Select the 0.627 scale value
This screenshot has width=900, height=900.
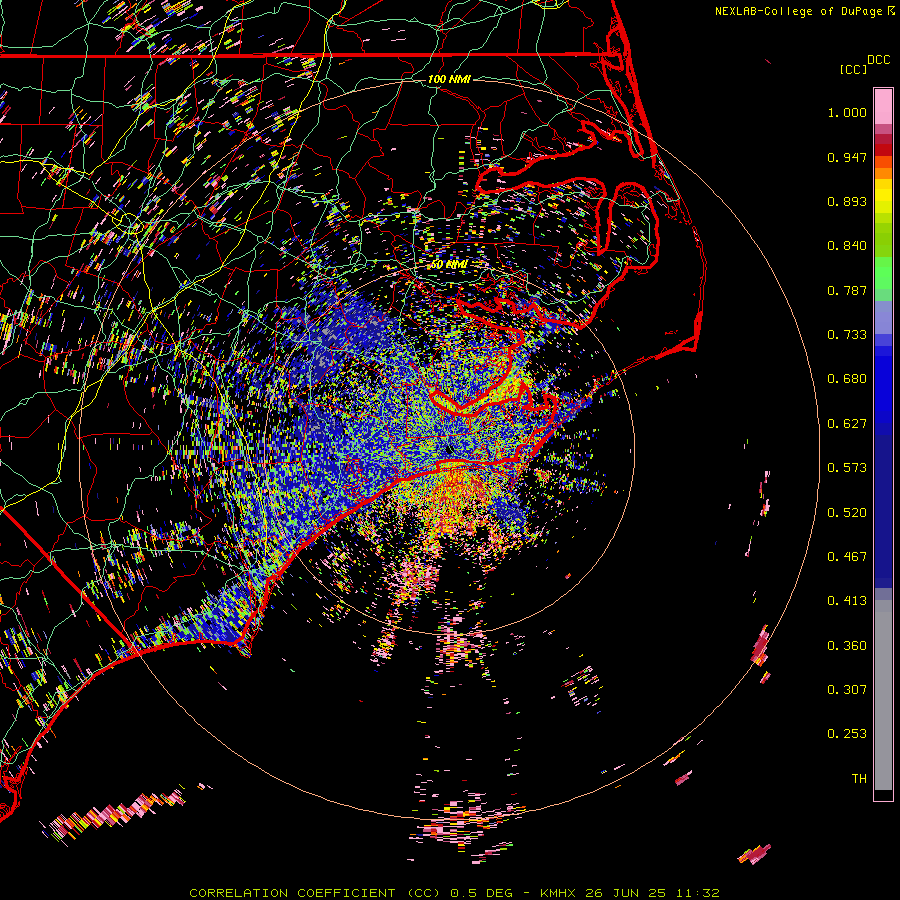[847, 424]
